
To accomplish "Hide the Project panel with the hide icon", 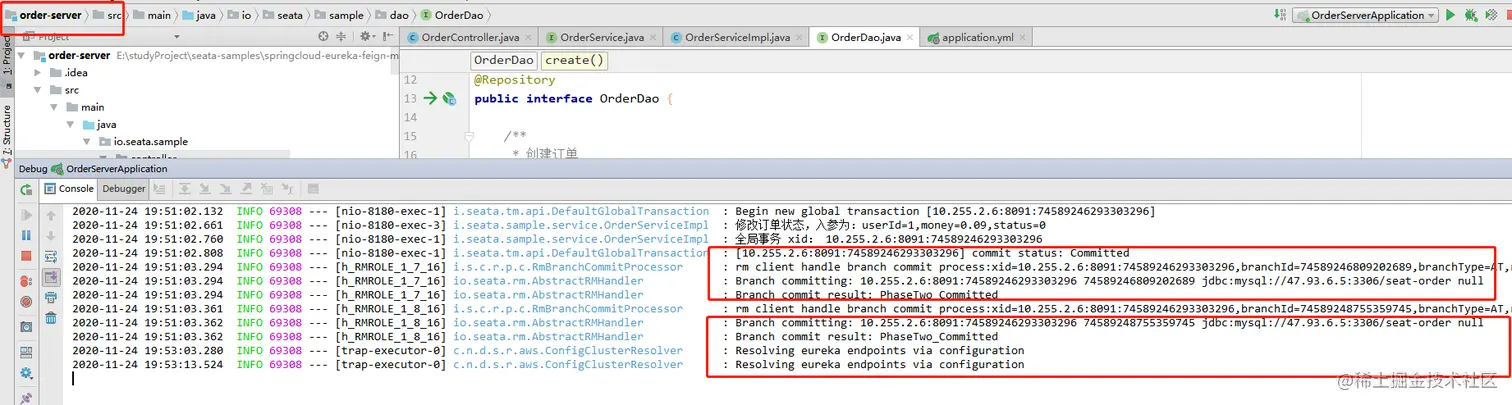I will 385,37.
